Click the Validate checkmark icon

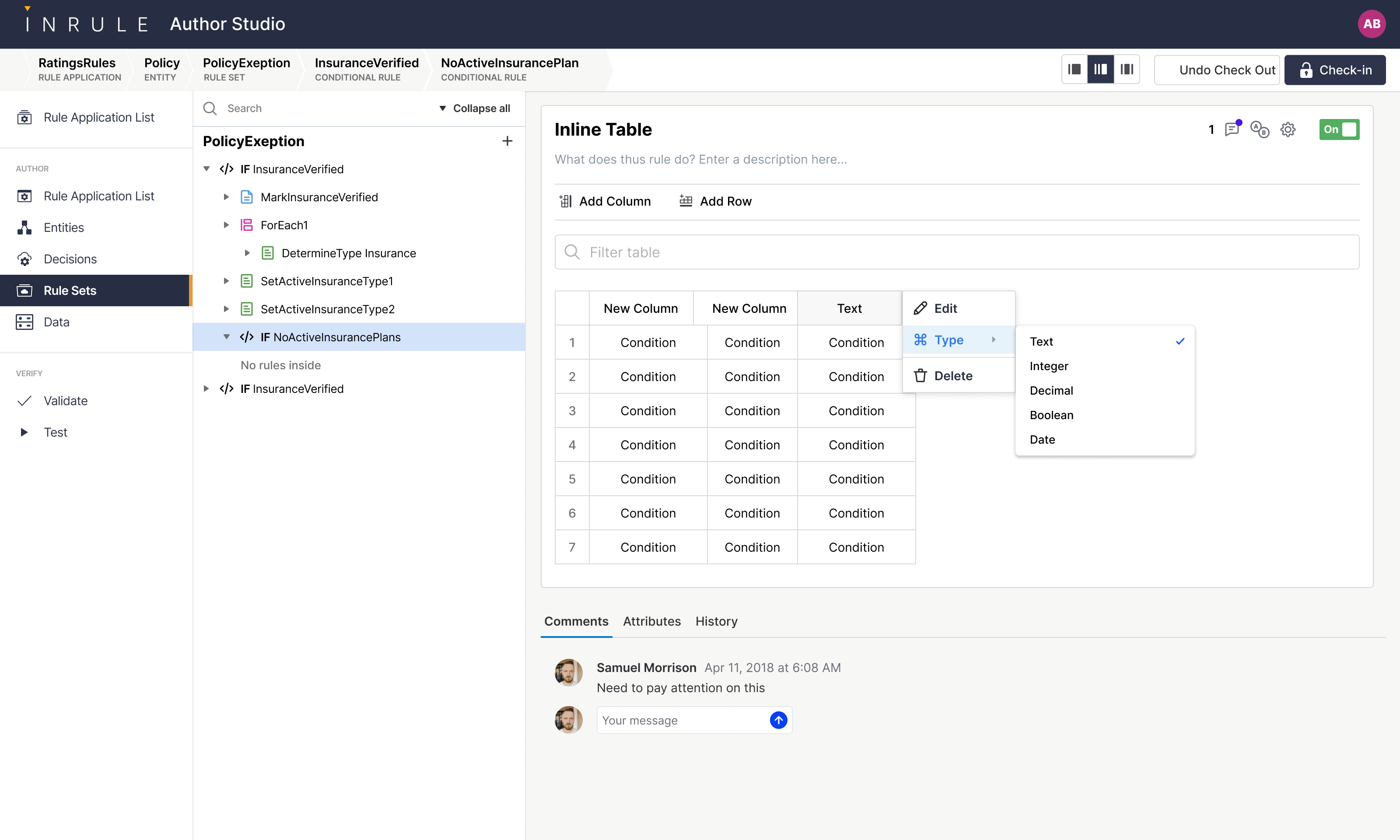[x=24, y=401]
